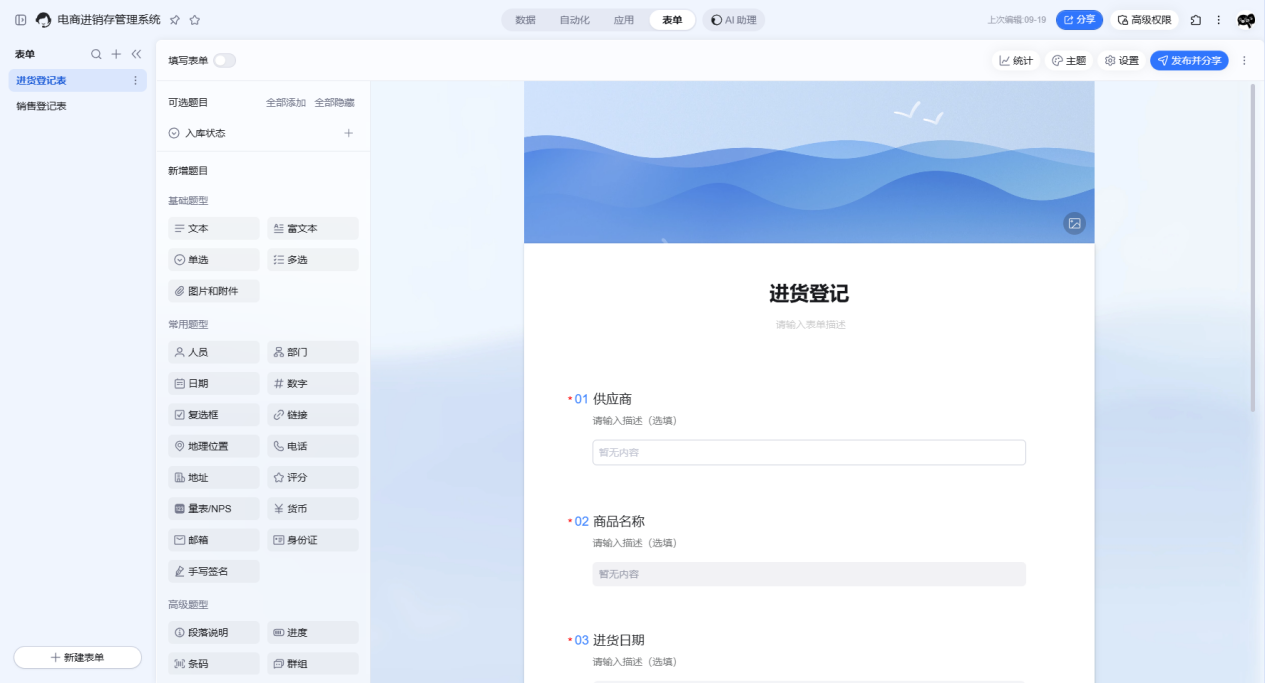The width and height of the screenshot is (1265, 683).
Task: Open more options for 进货登记表
Action: tap(136, 80)
